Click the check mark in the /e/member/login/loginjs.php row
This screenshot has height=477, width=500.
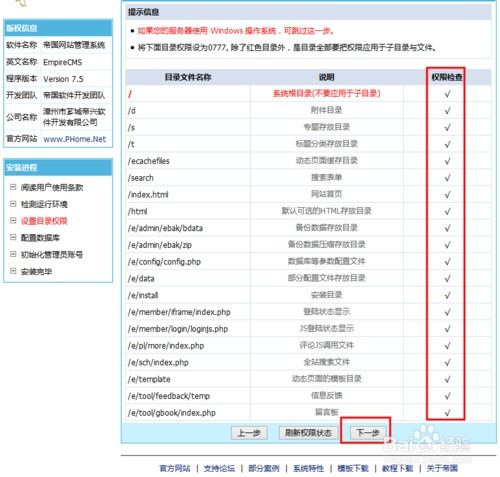[x=447, y=329]
